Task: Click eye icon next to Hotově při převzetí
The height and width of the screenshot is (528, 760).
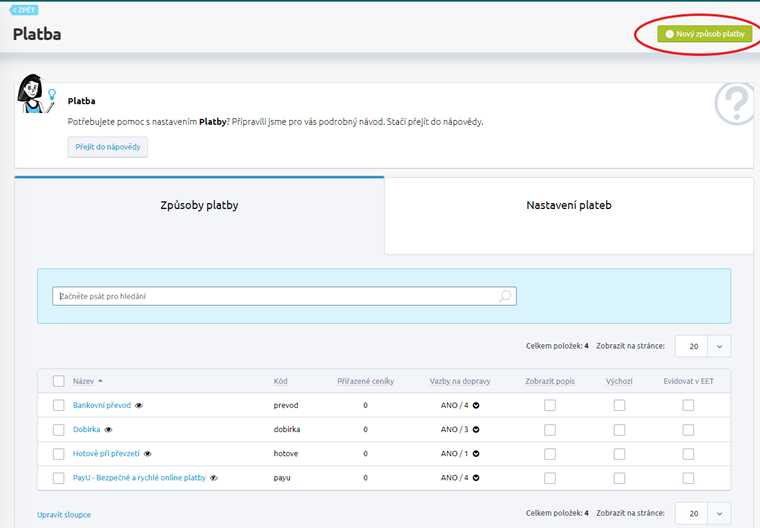Action: (147, 454)
